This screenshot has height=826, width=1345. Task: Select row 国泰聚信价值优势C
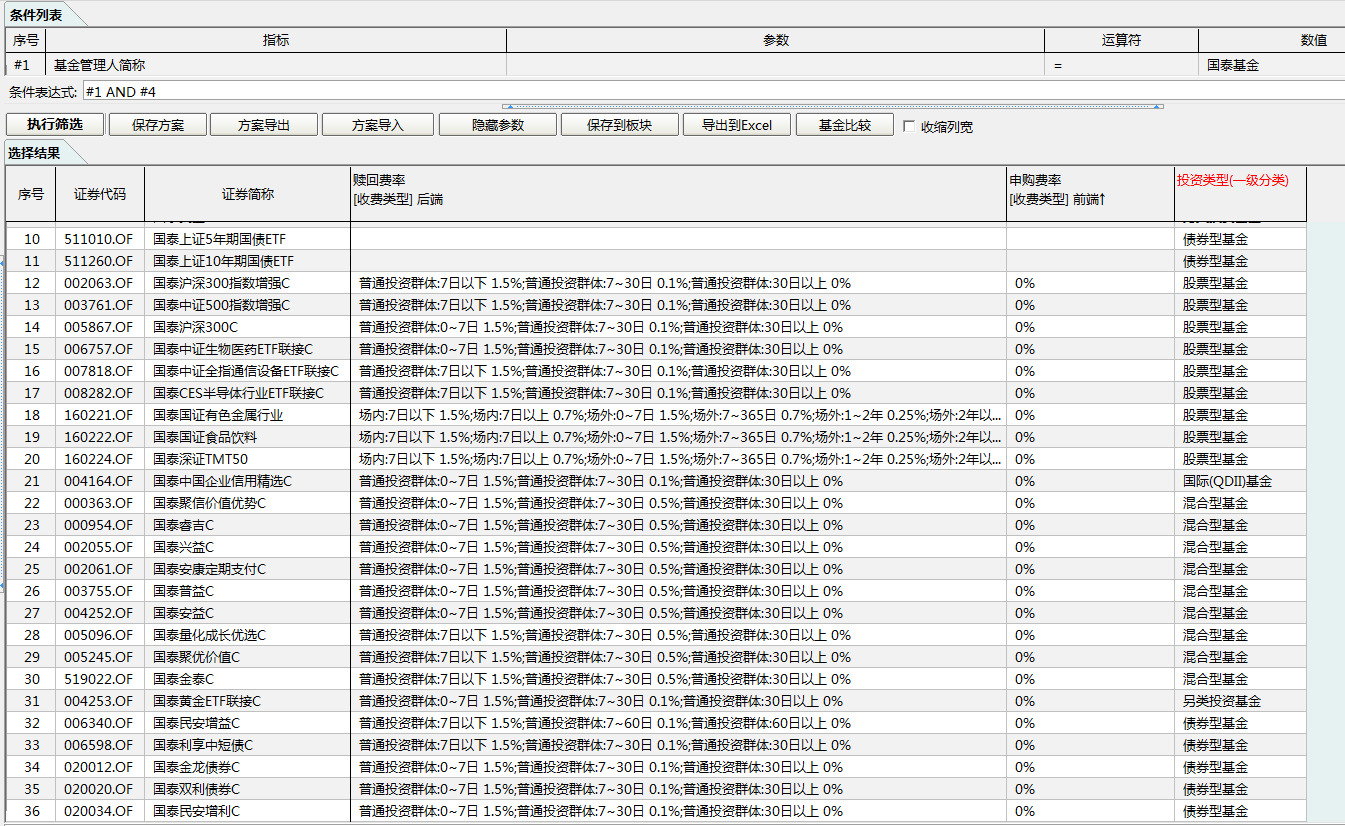[656, 503]
